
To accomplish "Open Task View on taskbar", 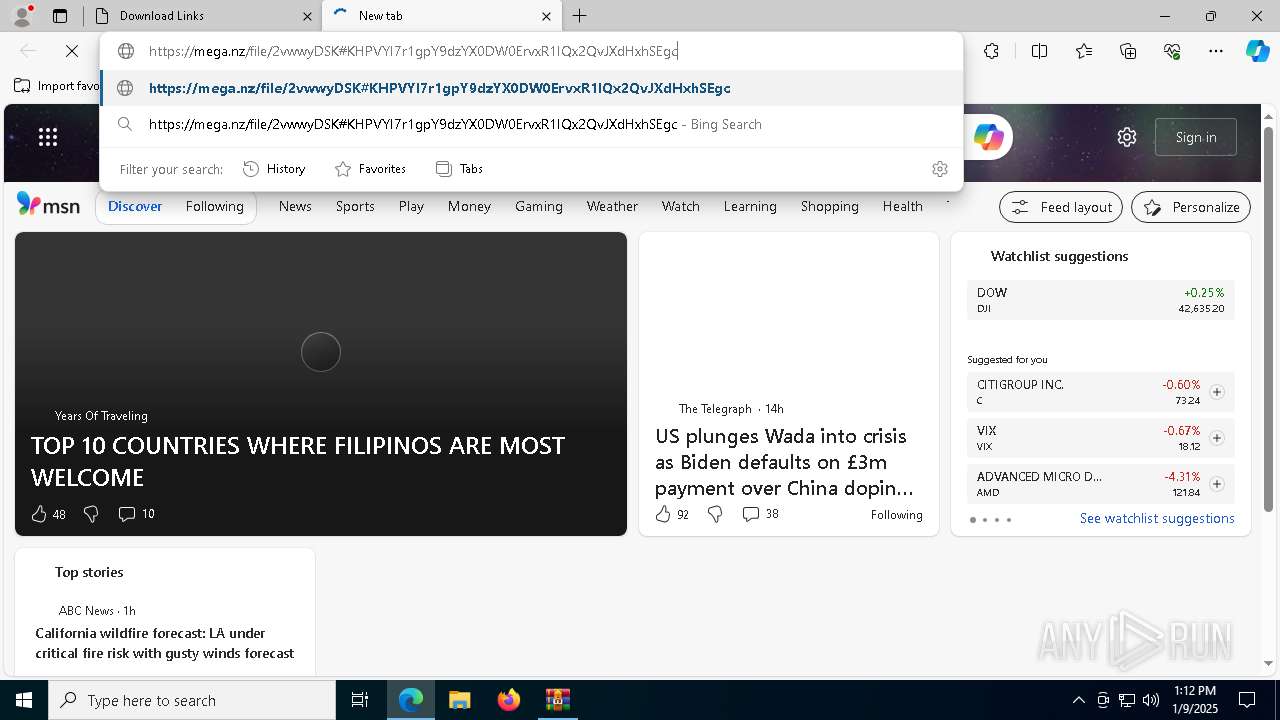I will click(x=360, y=700).
